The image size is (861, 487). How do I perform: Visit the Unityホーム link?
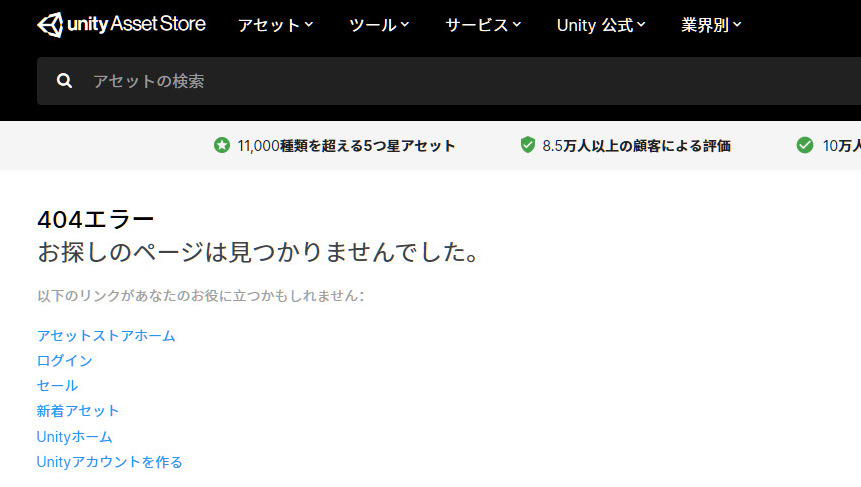click(74, 436)
